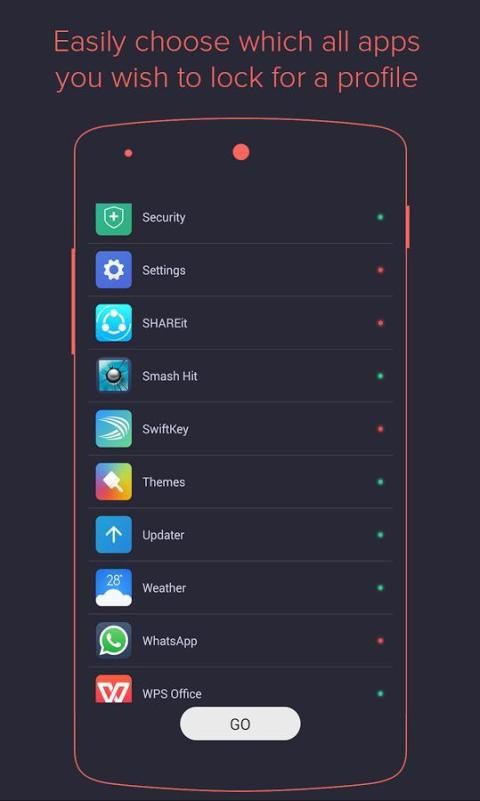Image resolution: width=480 pixels, height=801 pixels.
Task: Tap the Weather row label
Action: pos(164,588)
